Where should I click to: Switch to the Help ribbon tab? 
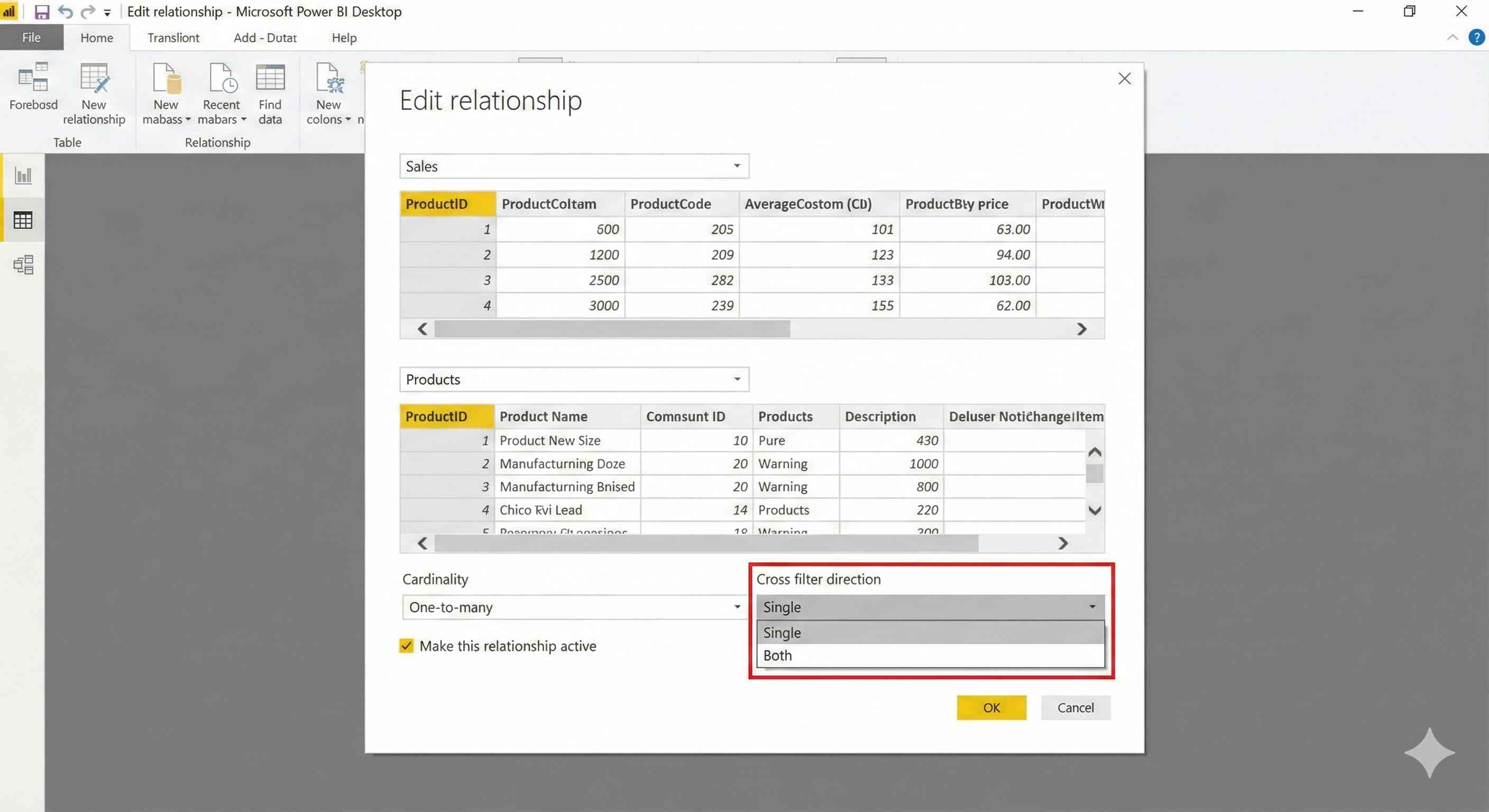pos(343,37)
